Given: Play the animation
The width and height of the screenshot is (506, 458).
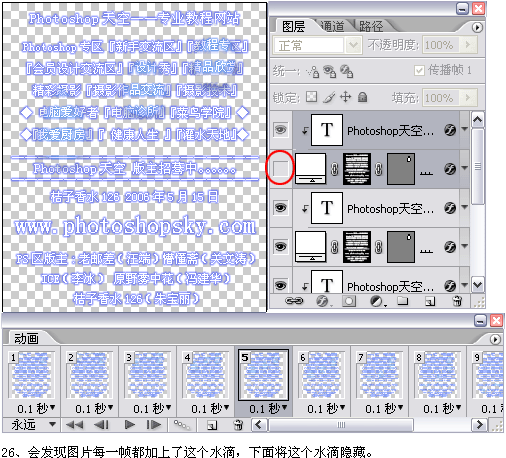Looking at the screenshot, I should [x=130, y=425].
